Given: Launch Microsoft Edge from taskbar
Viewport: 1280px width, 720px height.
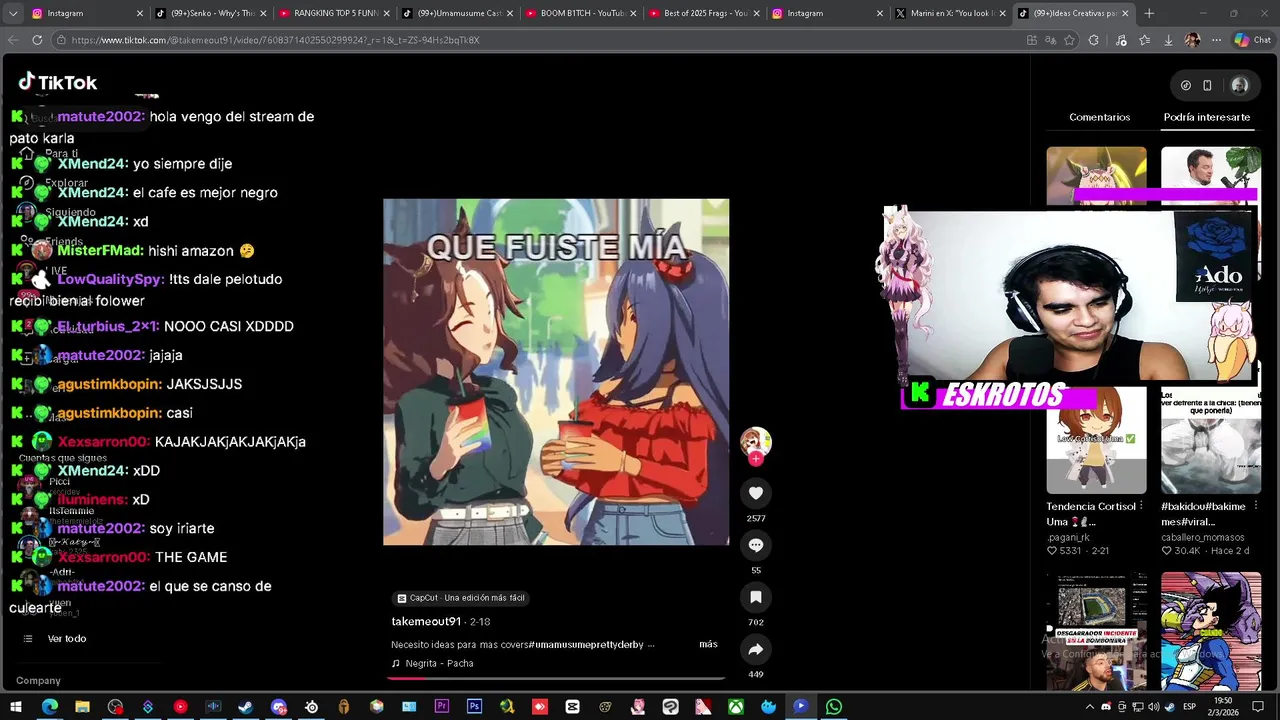Looking at the screenshot, I should click(x=50, y=707).
